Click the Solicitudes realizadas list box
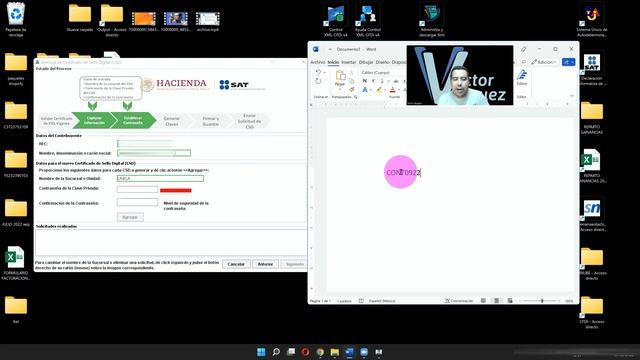This screenshot has width=640, height=360. [171, 242]
